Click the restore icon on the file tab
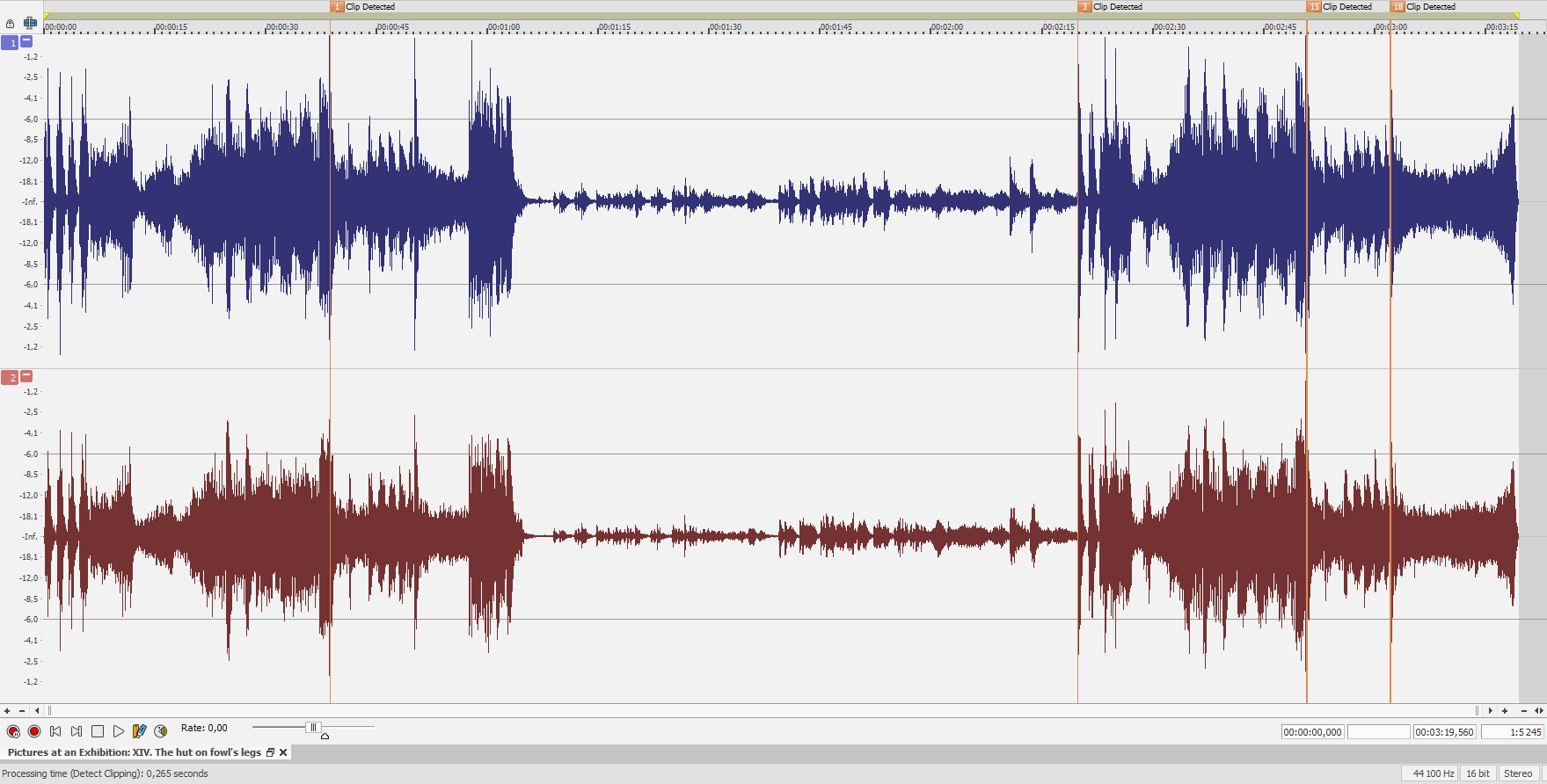The width and height of the screenshot is (1547, 784). click(270, 752)
